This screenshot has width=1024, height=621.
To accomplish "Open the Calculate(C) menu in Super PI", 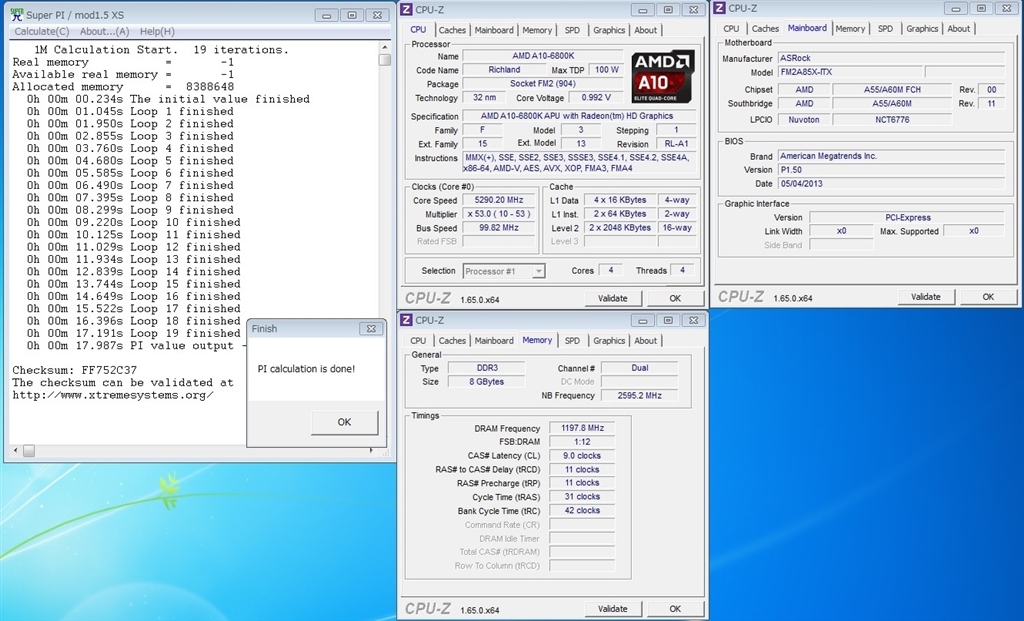I will pyautogui.click(x=42, y=31).
